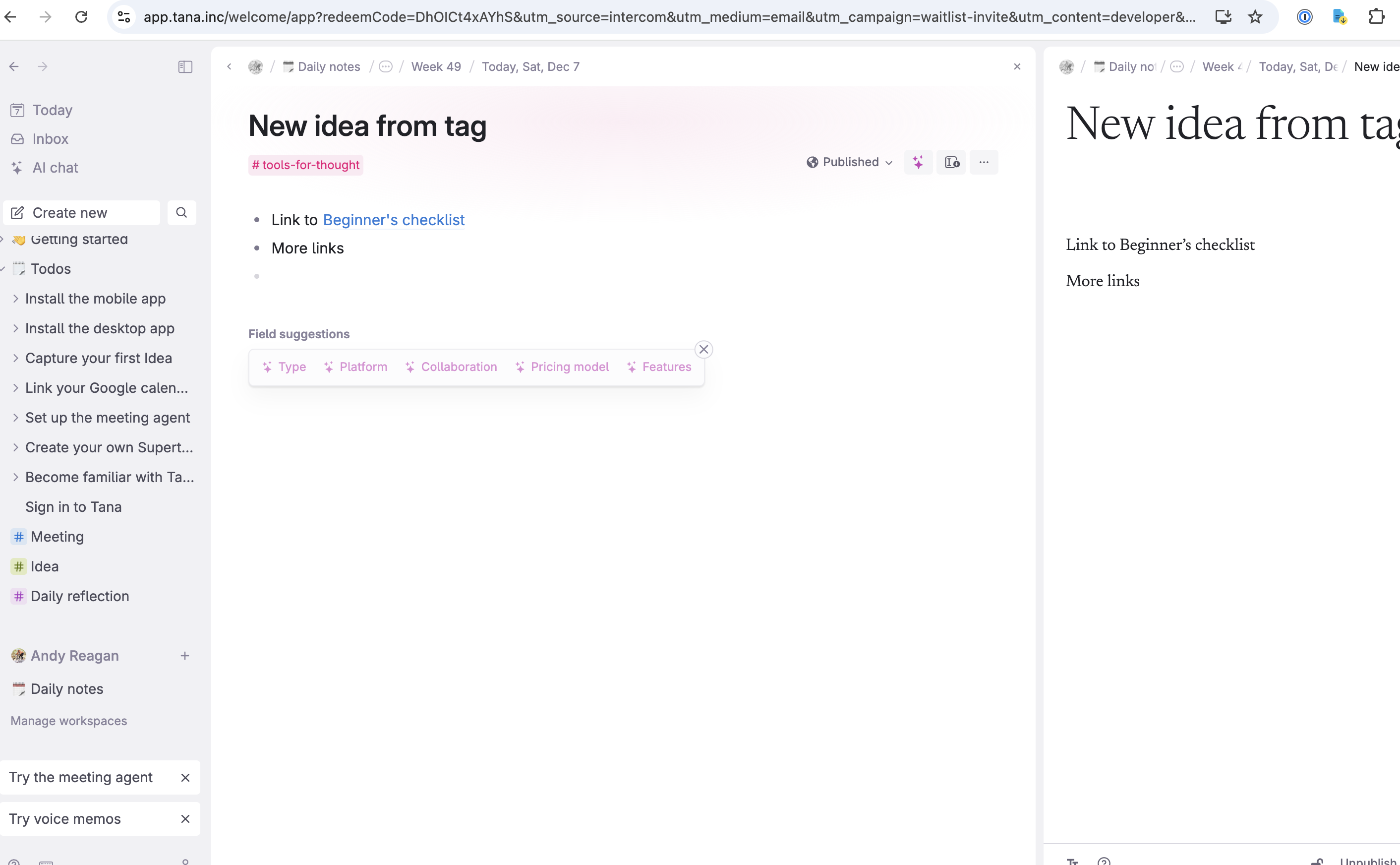The width and height of the screenshot is (1400, 865).
Task: Open Andy Reagan workspace
Action: (x=74, y=656)
